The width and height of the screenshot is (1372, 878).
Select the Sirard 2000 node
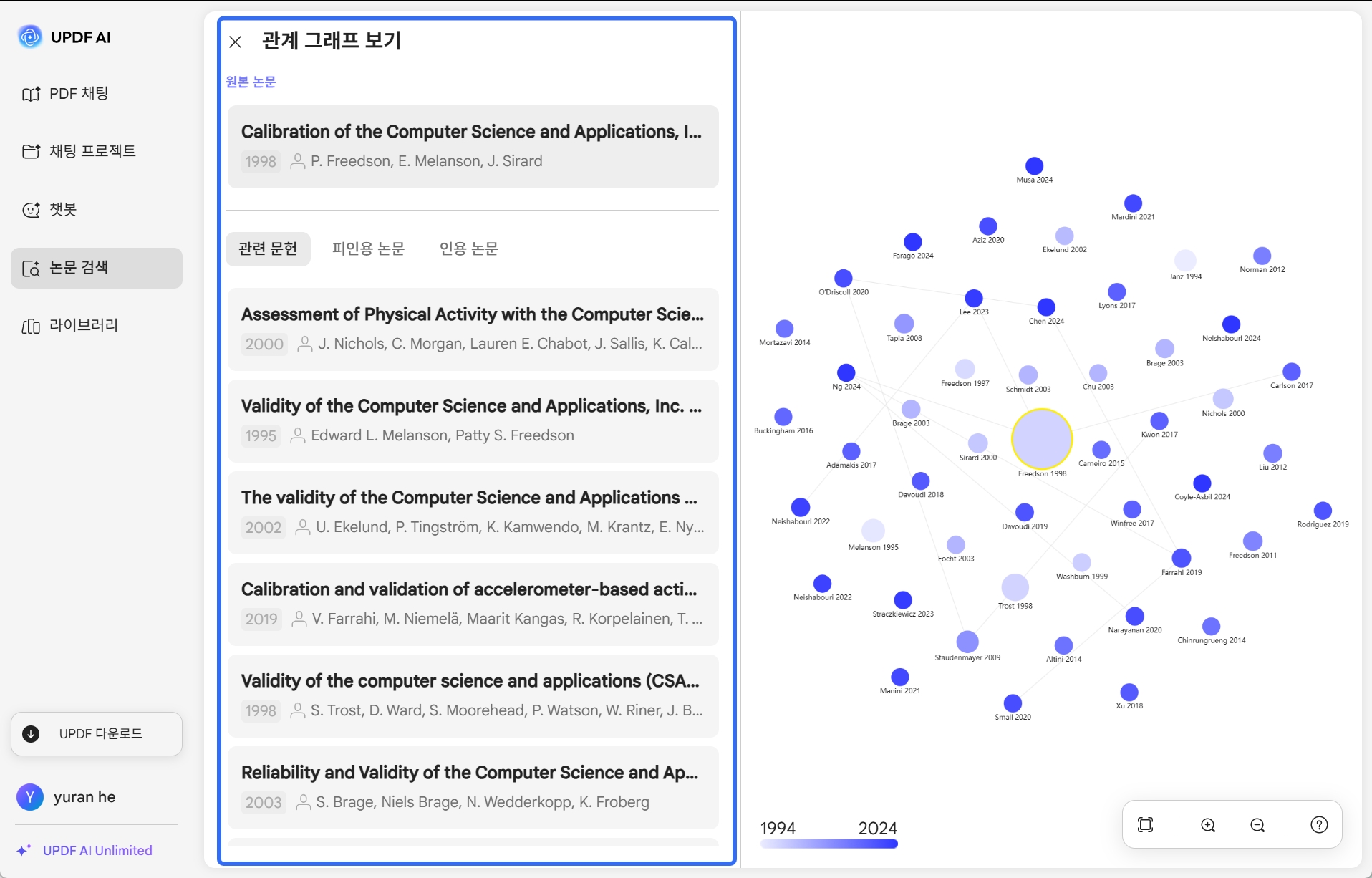point(978,443)
